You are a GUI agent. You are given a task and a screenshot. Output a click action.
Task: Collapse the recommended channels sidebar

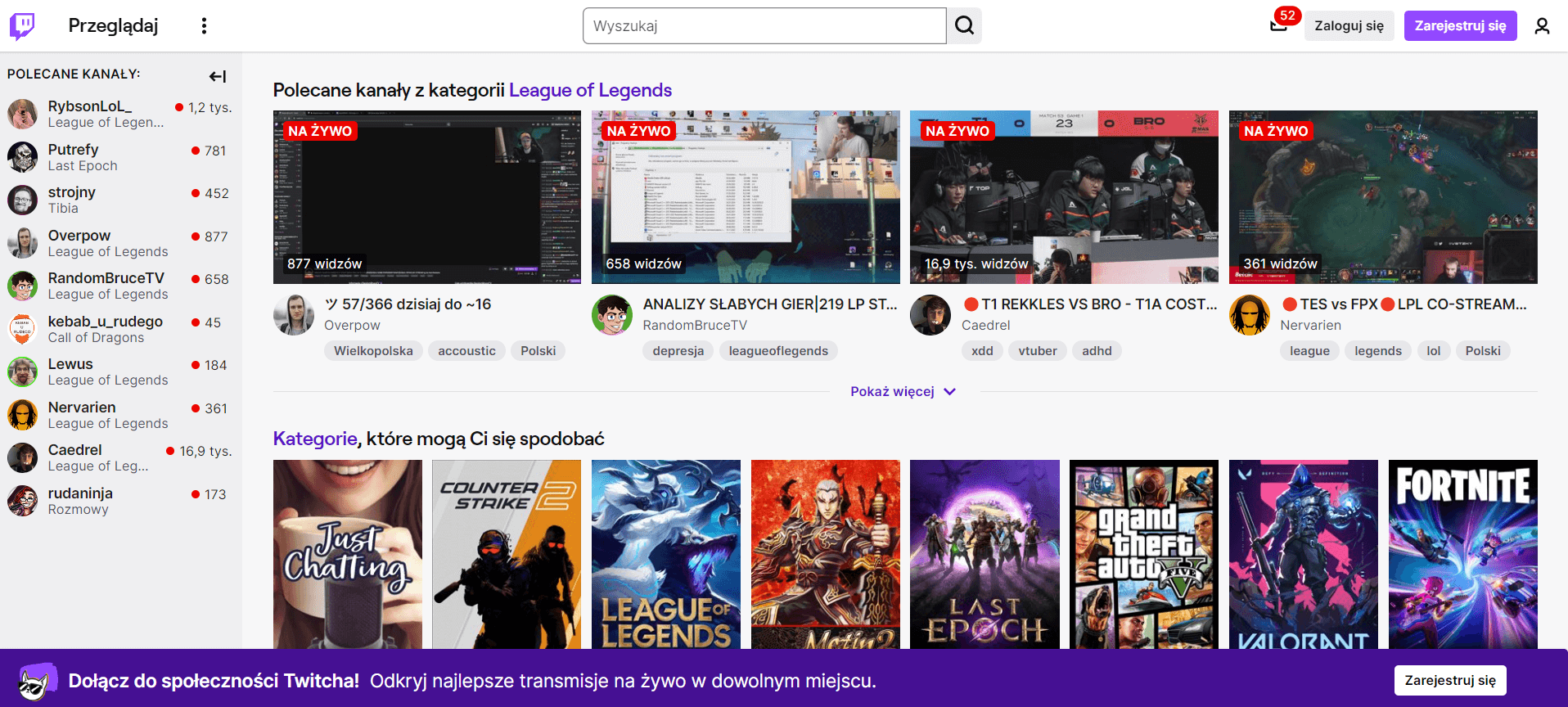[x=218, y=76]
